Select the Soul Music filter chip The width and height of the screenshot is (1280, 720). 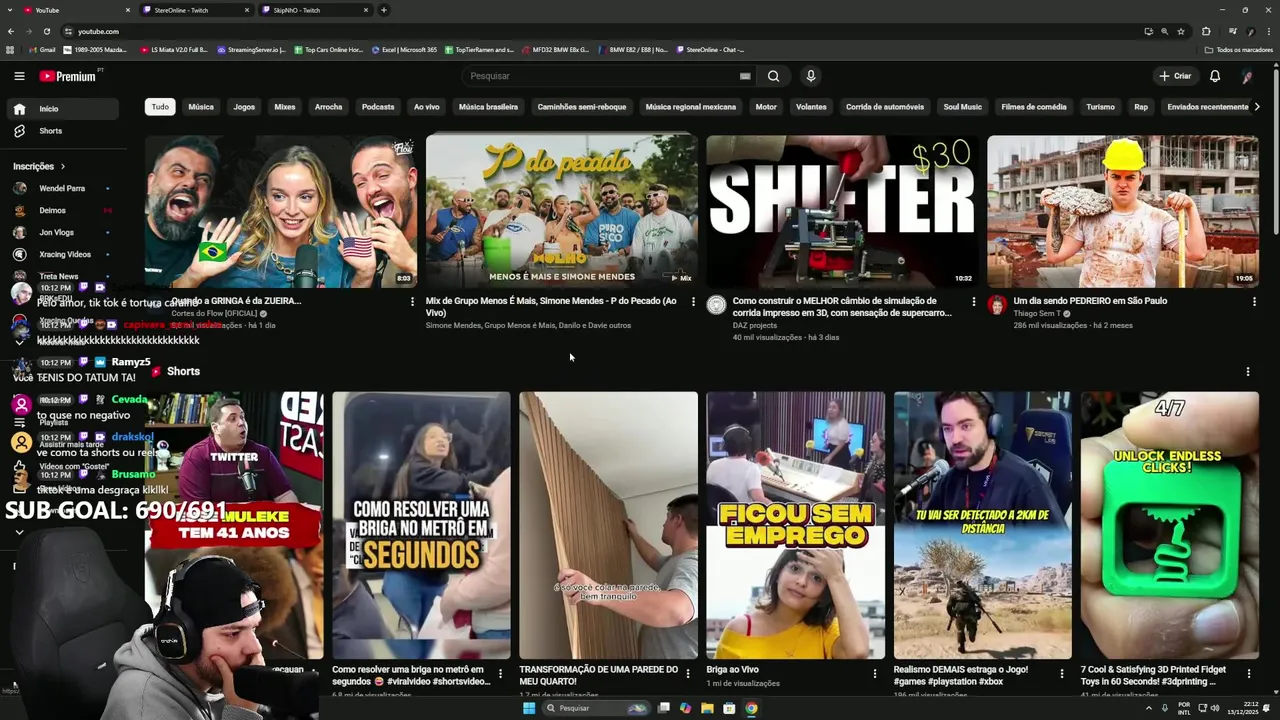(x=963, y=107)
